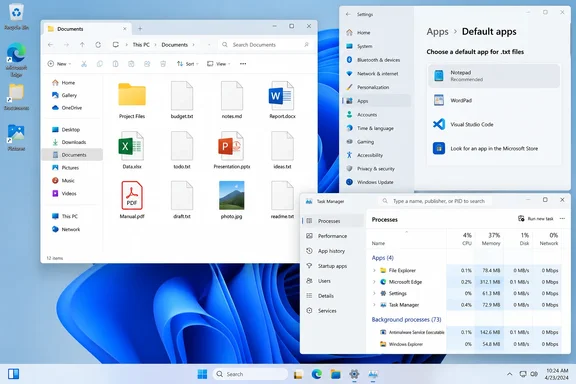Open the Sort dropdown in File Explorer
Viewport: 576px width, 384px height.
[187, 64]
